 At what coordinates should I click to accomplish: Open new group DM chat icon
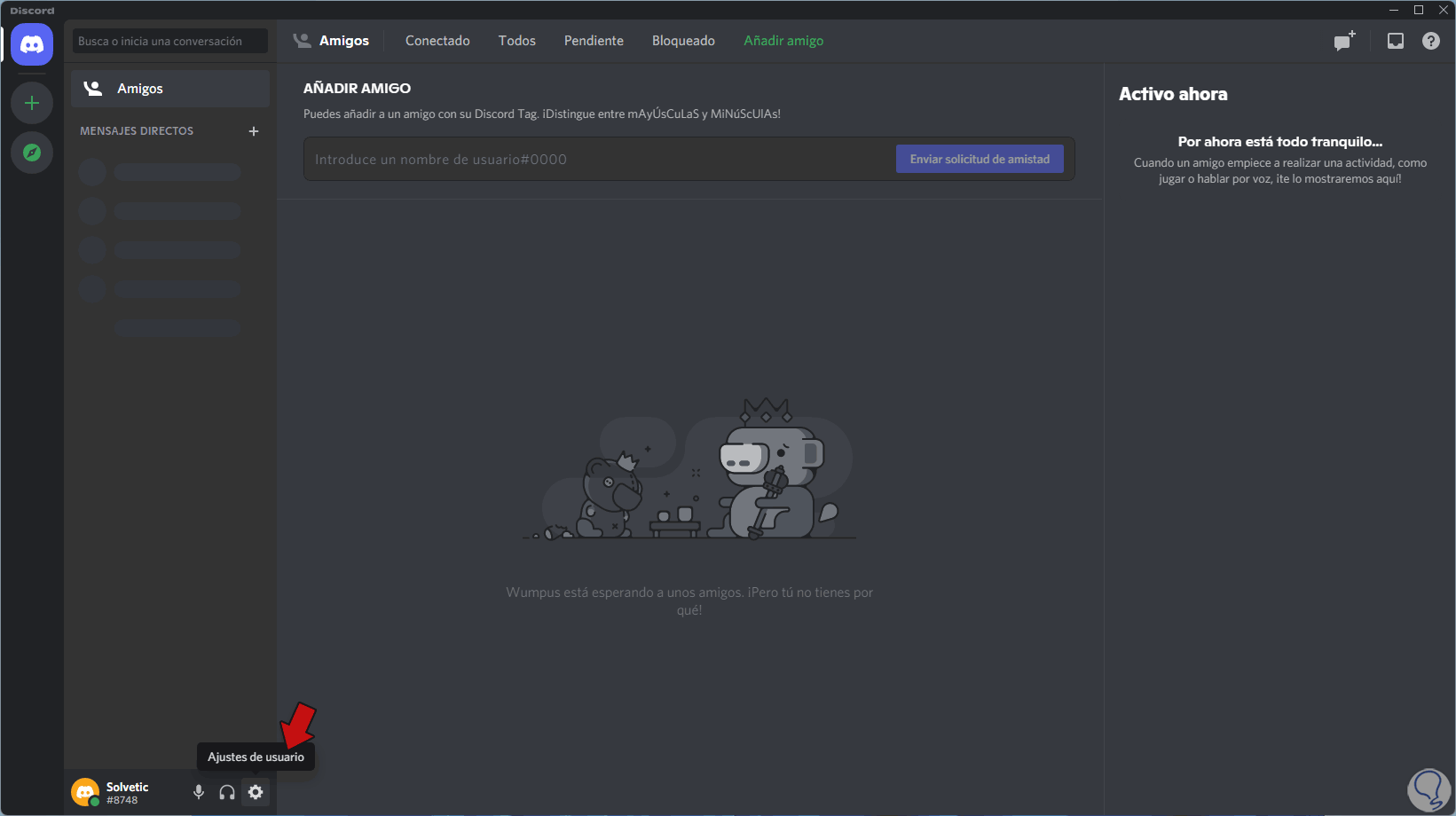[x=1345, y=41]
